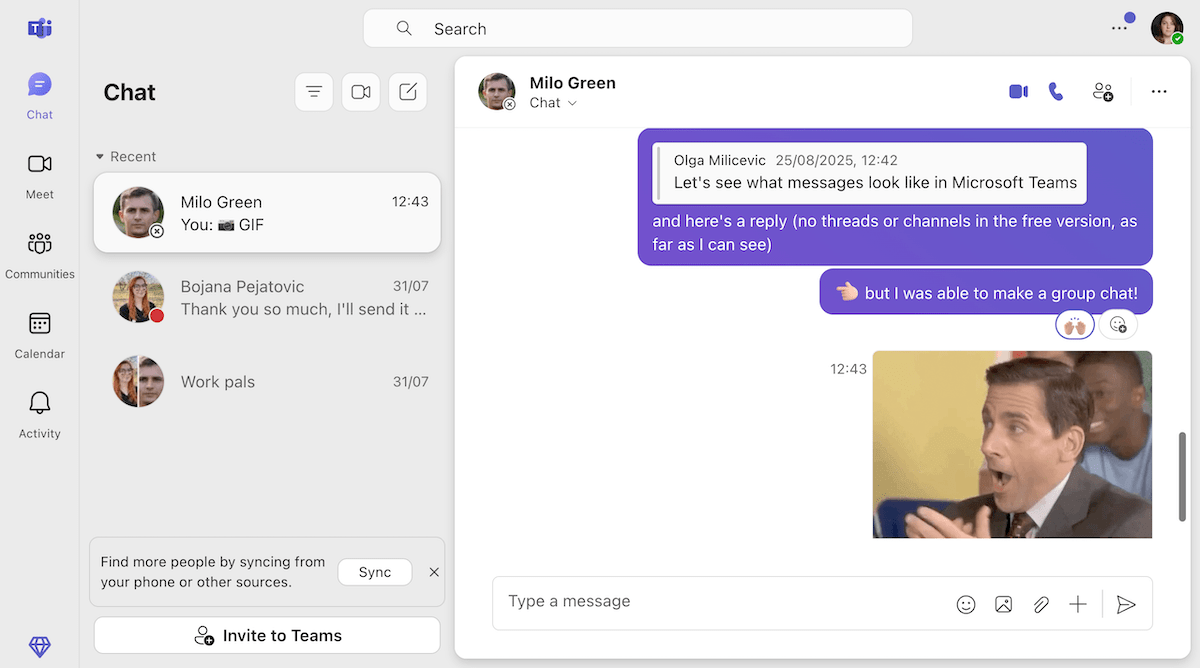The image size is (1200, 668).
Task: Collapse the Recent chats section
Action: [126, 157]
